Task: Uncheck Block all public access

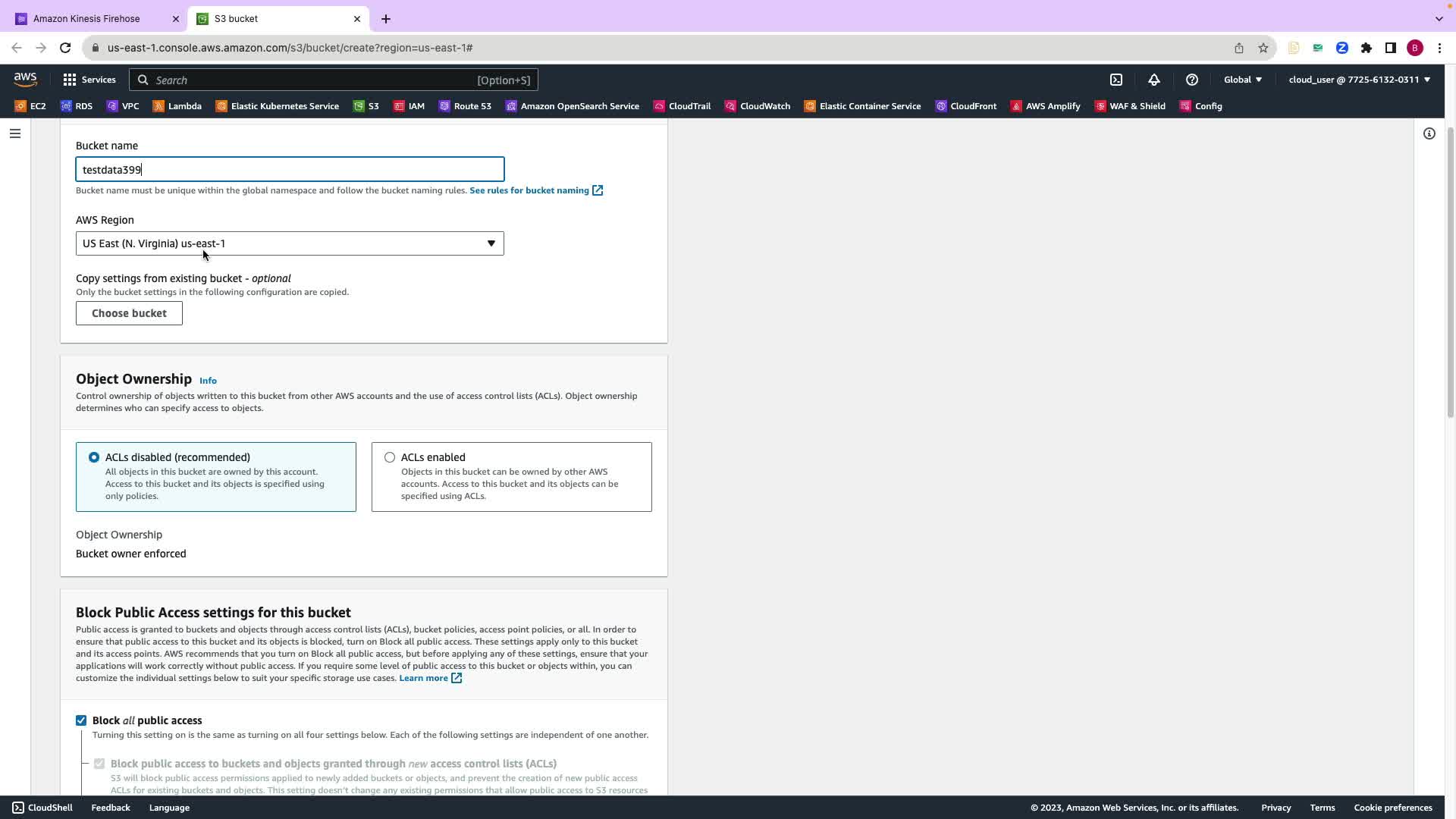Action: click(x=81, y=720)
